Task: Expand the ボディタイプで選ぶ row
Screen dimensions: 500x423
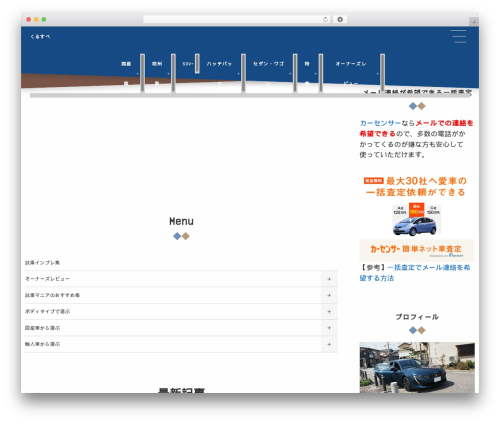Action: coord(329,312)
